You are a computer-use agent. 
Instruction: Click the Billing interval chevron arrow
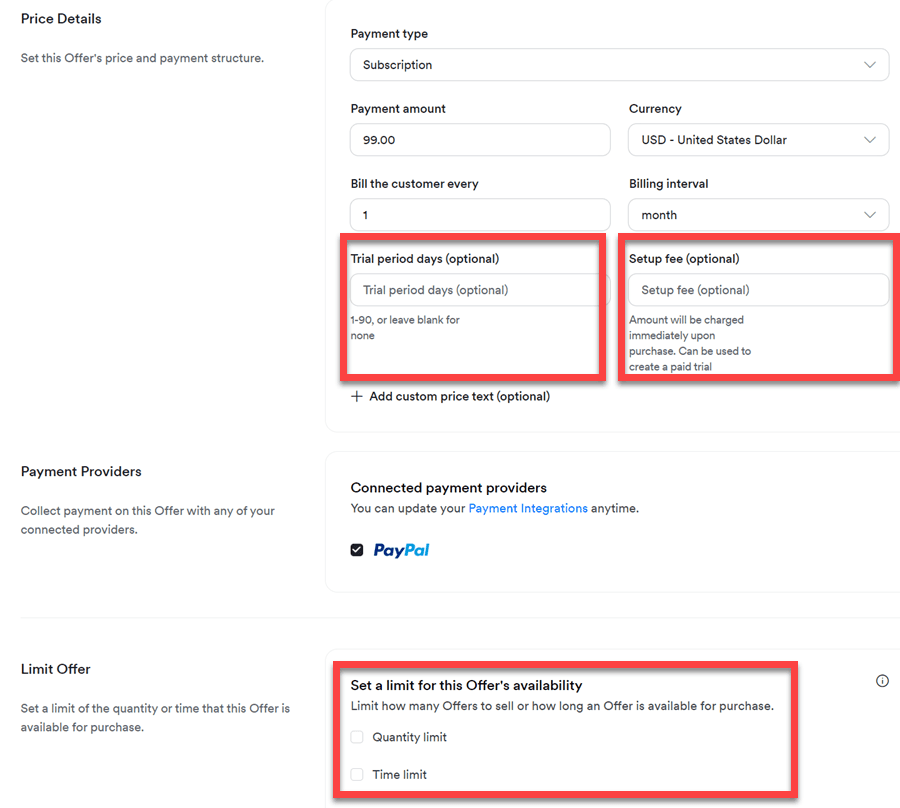pyautogui.click(x=869, y=215)
